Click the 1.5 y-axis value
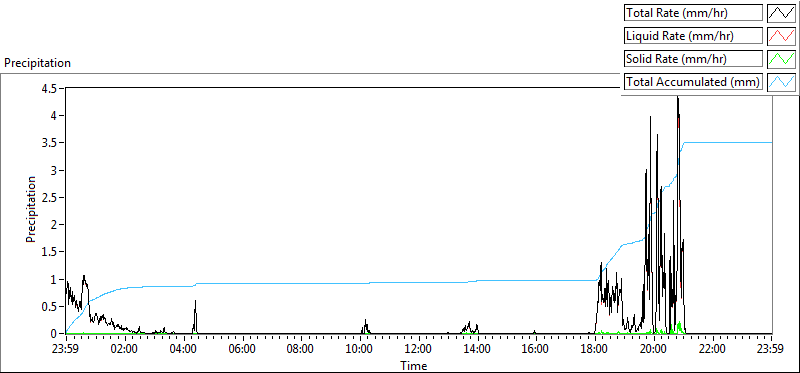 coord(50,252)
